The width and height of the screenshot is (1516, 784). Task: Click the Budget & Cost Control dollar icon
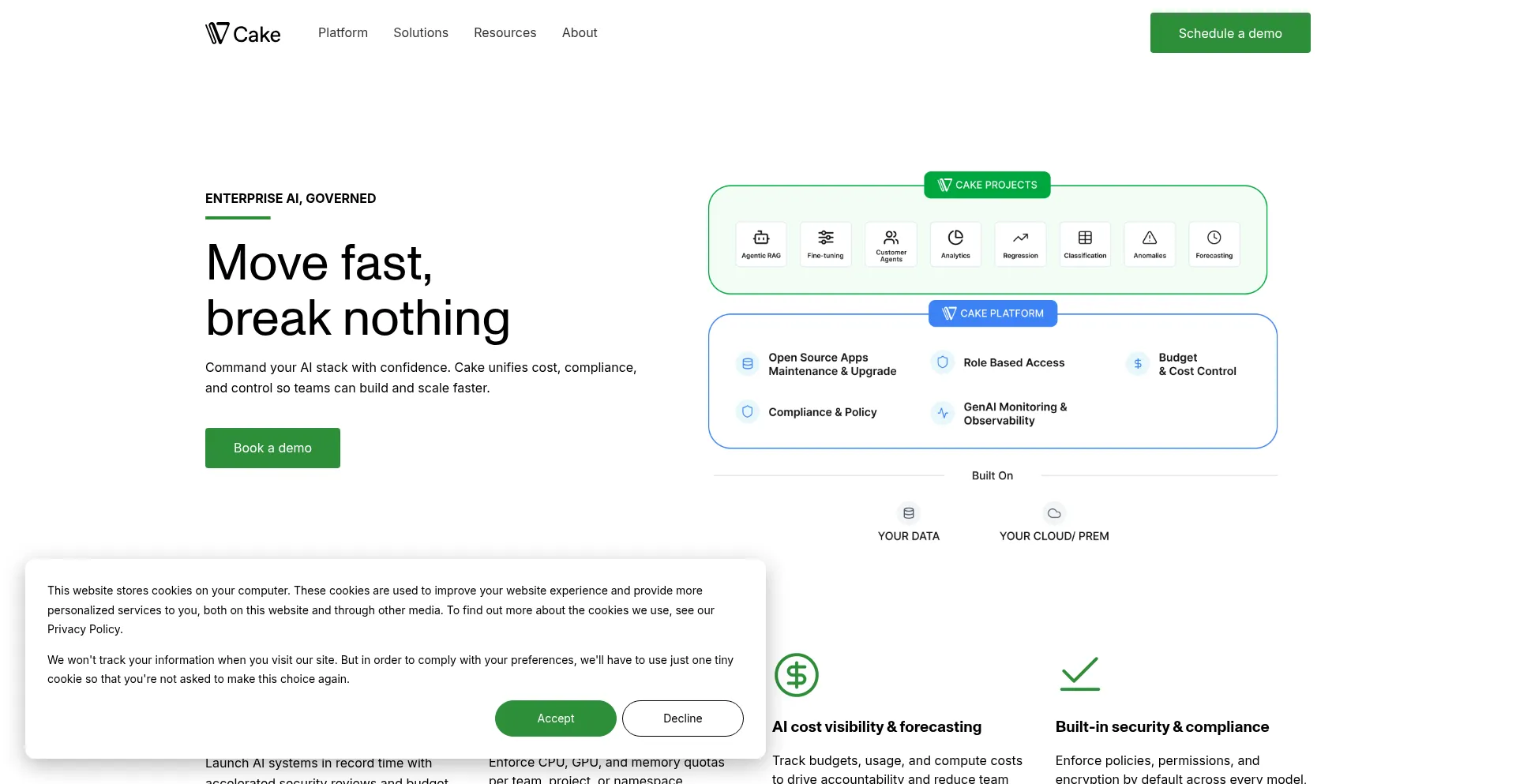click(x=1137, y=364)
